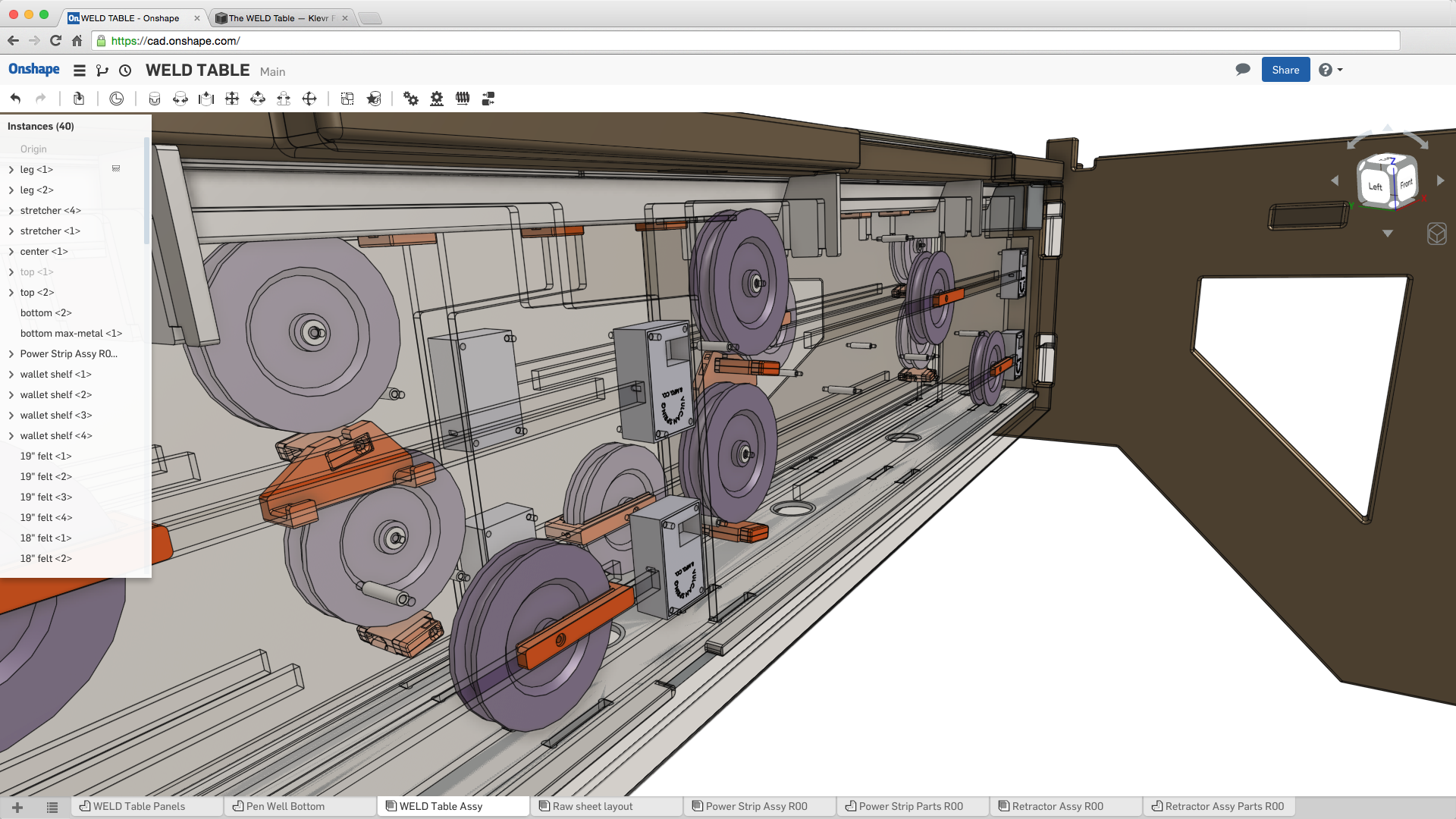Screen dimensions: 1456x819
Task: Expand the wallet shelf <1> tree item
Action: [11, 375]
